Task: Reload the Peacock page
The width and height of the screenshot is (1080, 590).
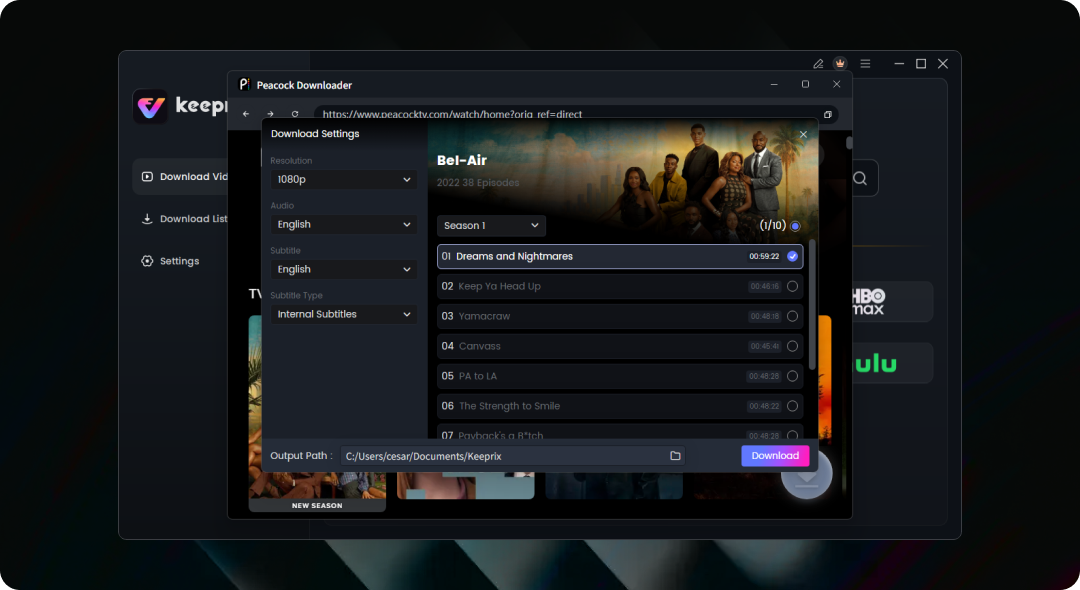Action: tap(295, 114)
